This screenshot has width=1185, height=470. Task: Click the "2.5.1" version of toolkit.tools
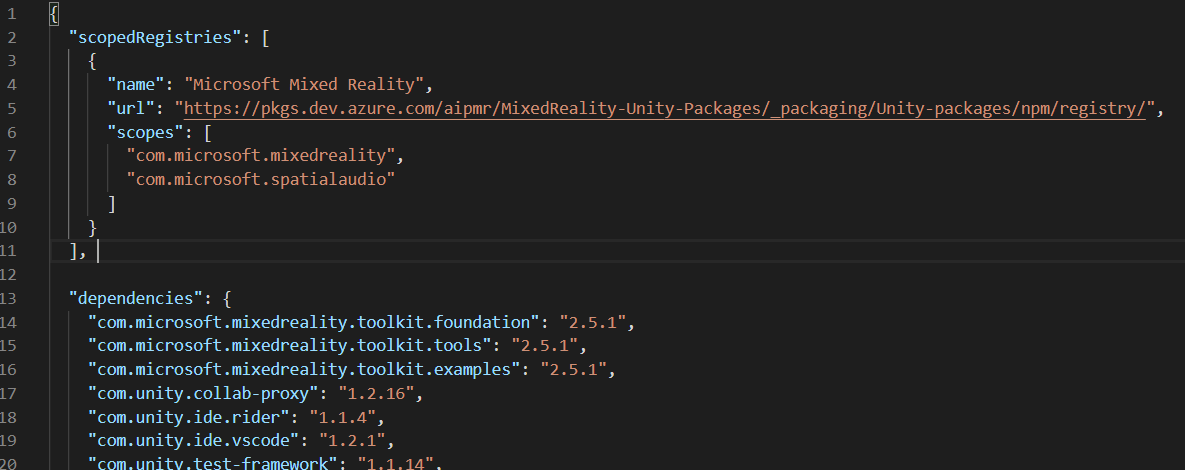(x=544, y=346)
